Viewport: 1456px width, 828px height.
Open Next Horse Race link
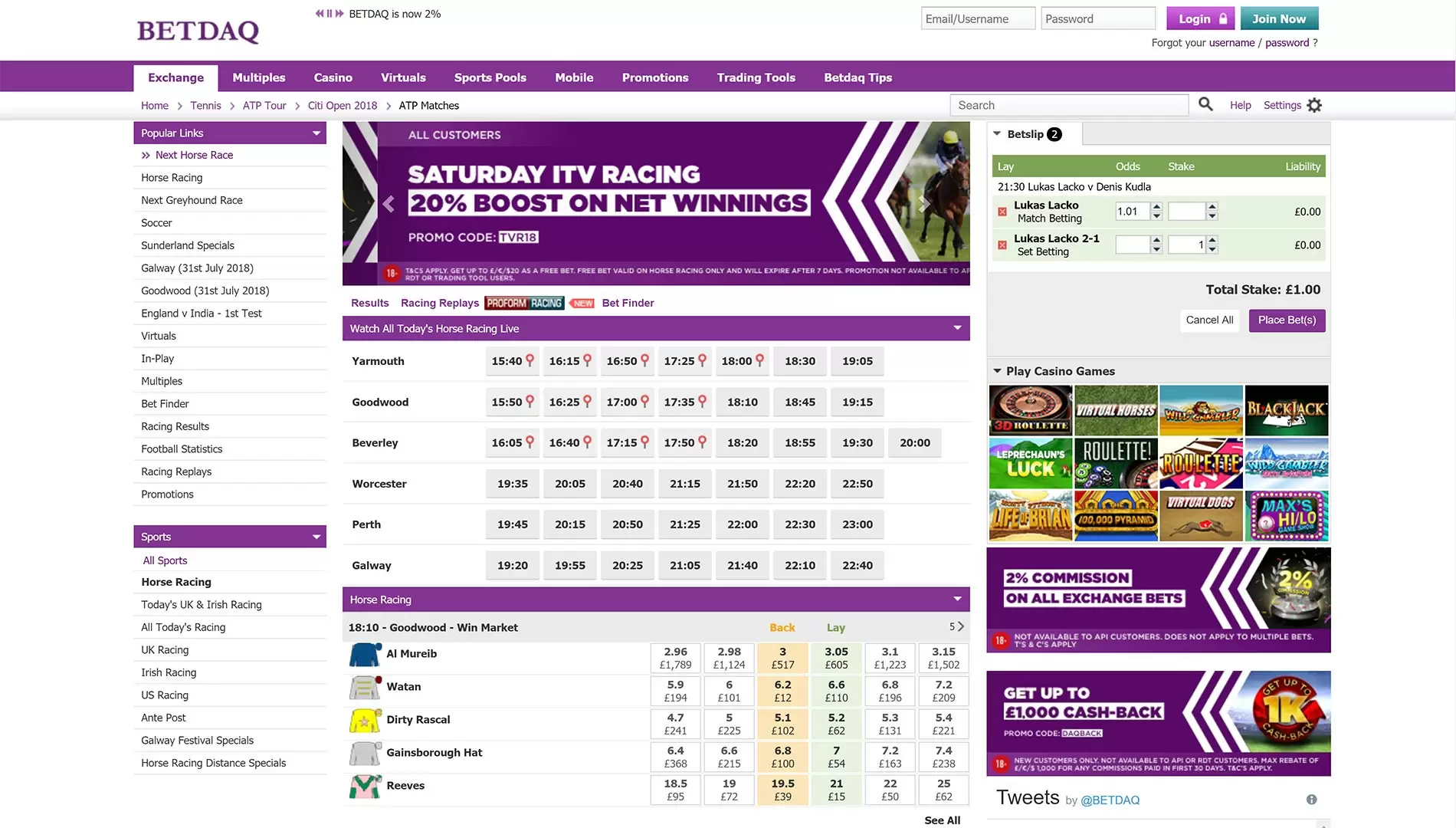click(x=194, y=155)
